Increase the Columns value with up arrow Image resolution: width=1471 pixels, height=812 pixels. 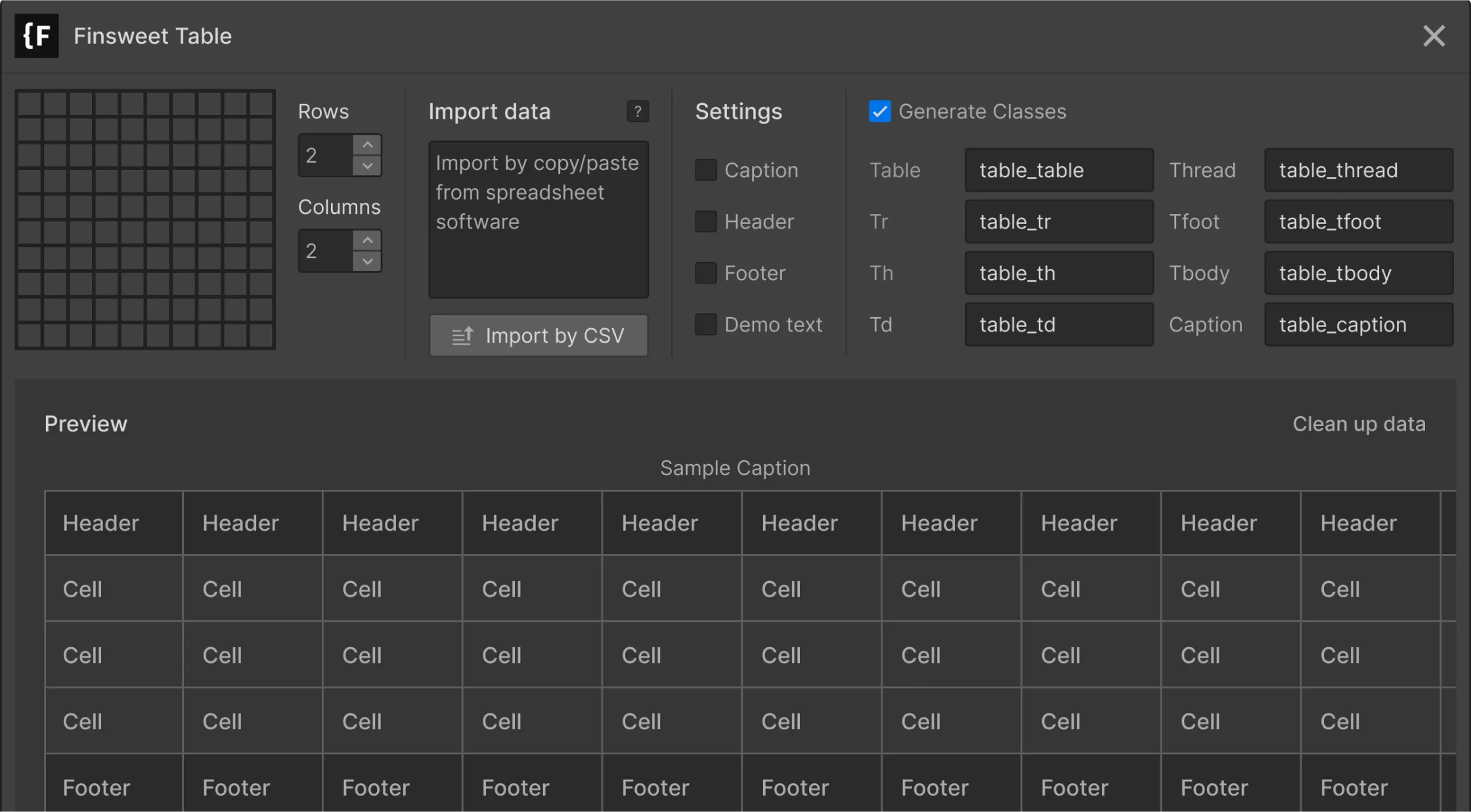pos(367,240)
